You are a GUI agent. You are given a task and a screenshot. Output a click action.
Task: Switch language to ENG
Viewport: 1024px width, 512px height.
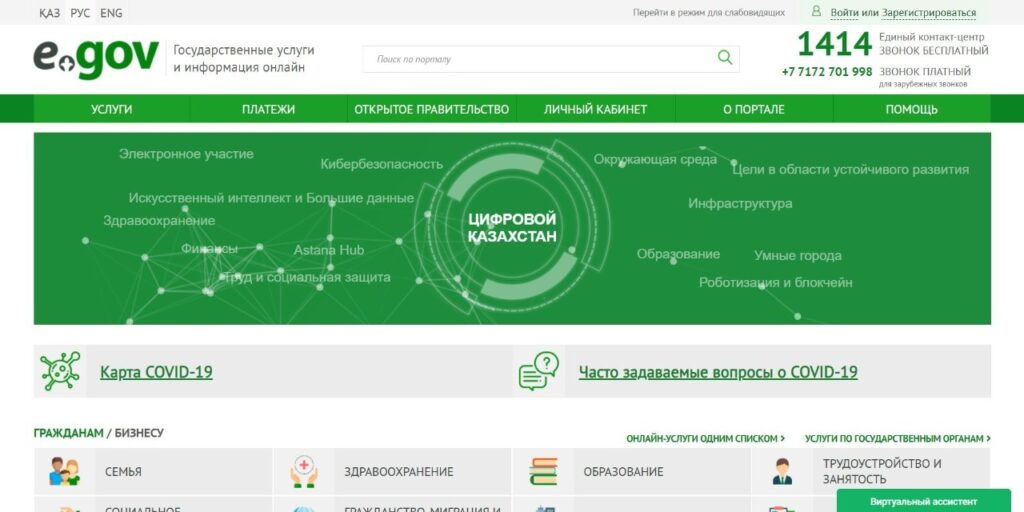click(x=111, y=13)
